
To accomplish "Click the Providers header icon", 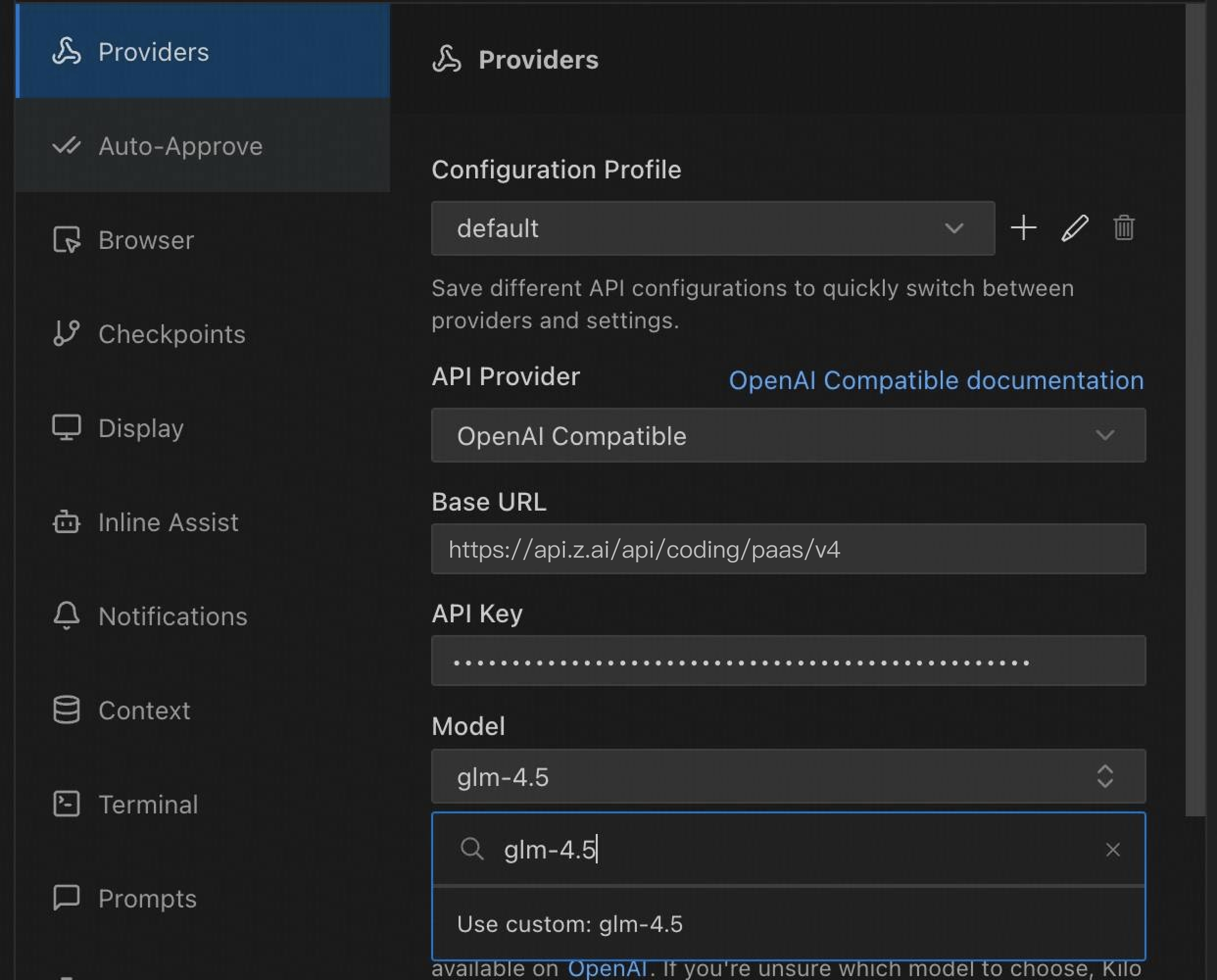I will (x=447, y=59).
